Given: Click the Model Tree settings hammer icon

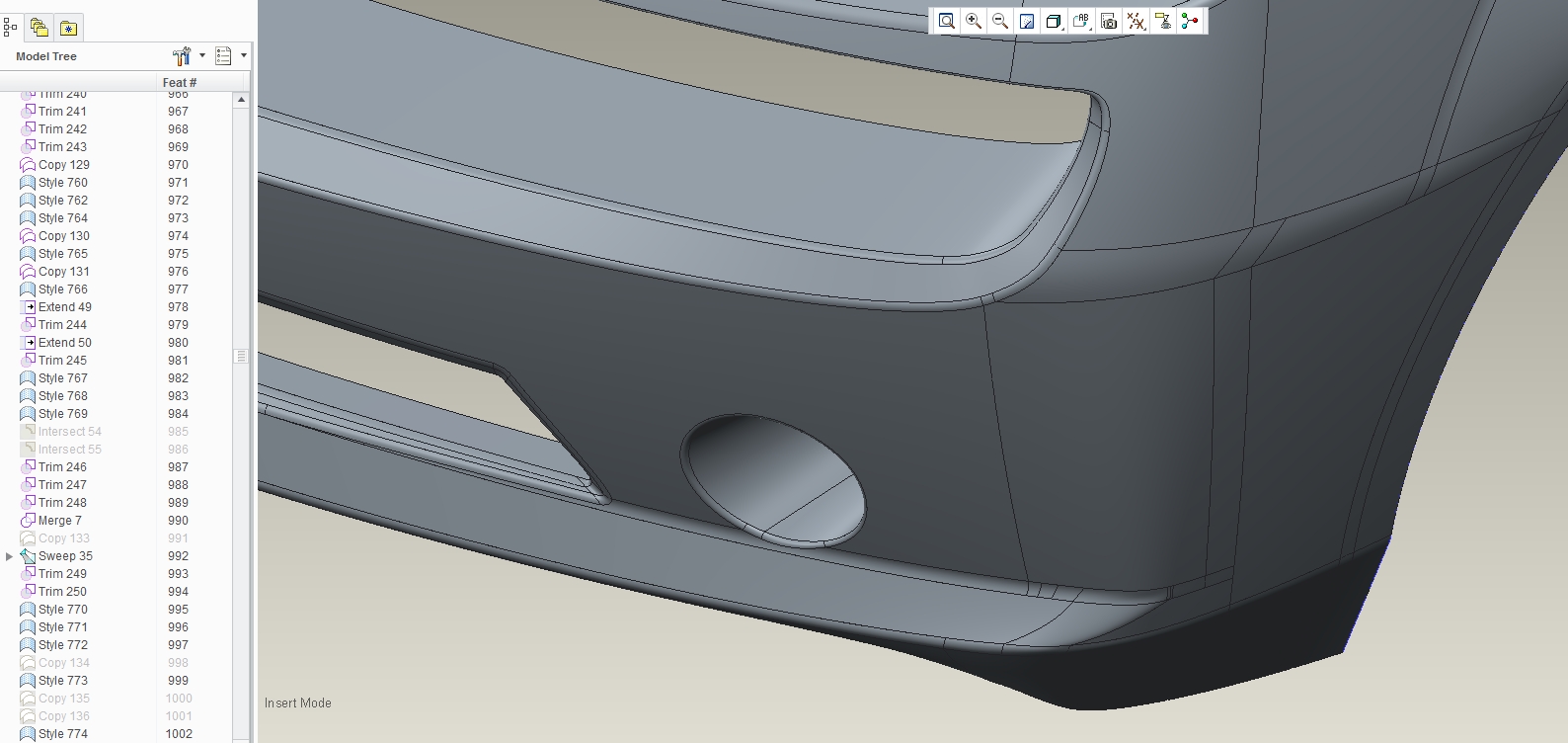Looking at the screenshot, I should [x=182, y=56].
